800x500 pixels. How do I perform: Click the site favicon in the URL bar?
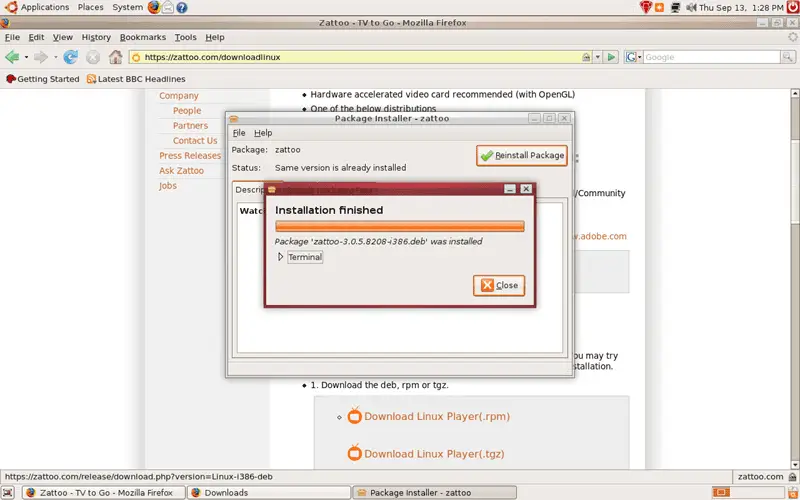136,57
